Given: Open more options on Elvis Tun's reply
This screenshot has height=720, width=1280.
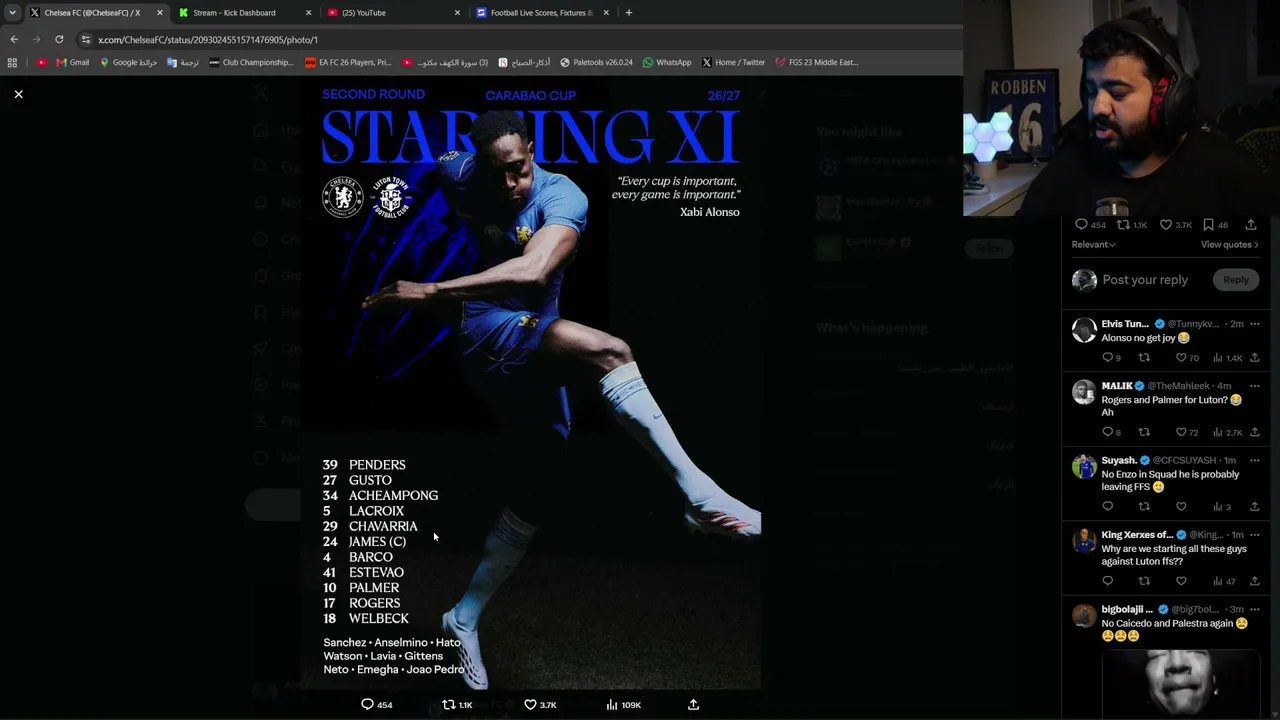Looking at the screenshot, I should pyautogui.click(x=1254, y=324).
